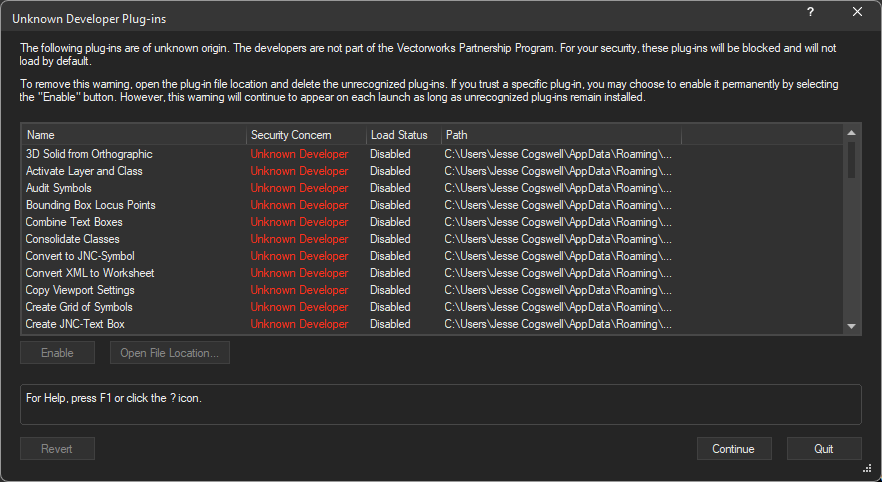Viewport: 882px width, 482px height.
Task: Sort by Security Concern column header
Action: click(305, 135)
